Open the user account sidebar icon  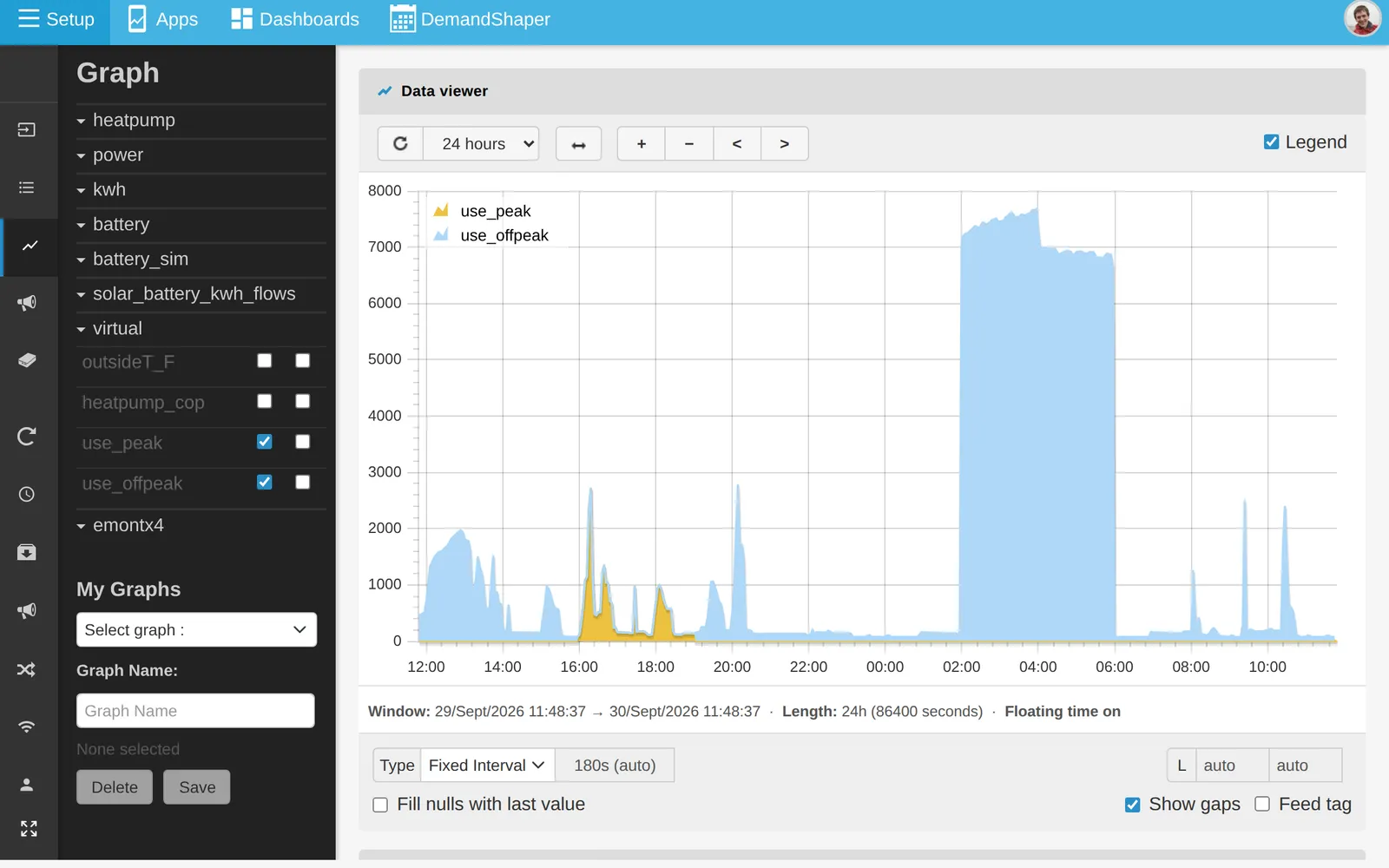point(27,785)
